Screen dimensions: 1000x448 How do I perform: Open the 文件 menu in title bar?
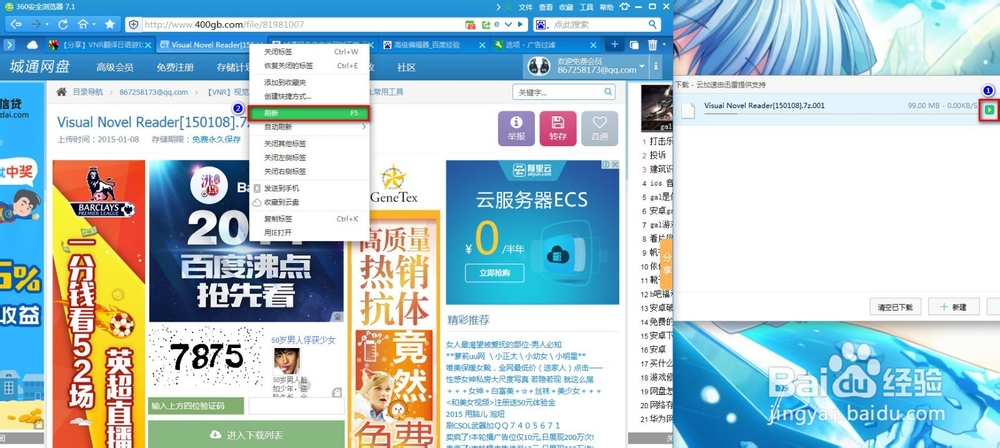pos(525,7)
